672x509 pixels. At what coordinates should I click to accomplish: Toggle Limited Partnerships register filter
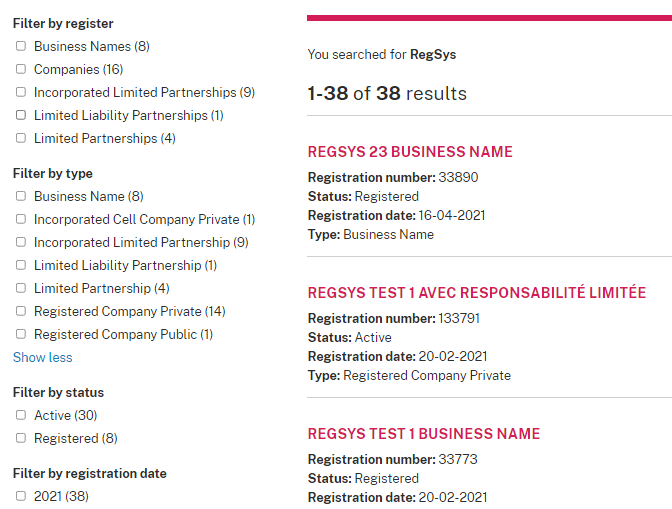coord(21,138)
